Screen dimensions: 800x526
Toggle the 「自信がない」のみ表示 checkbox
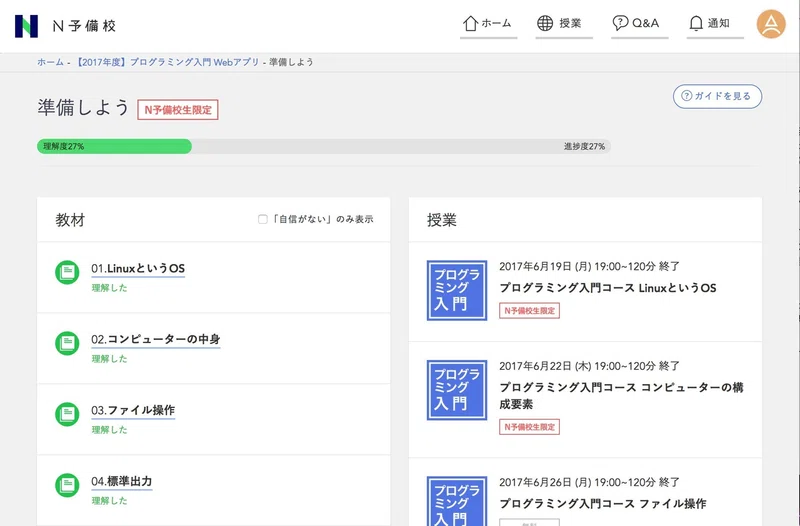click(263, 219)
